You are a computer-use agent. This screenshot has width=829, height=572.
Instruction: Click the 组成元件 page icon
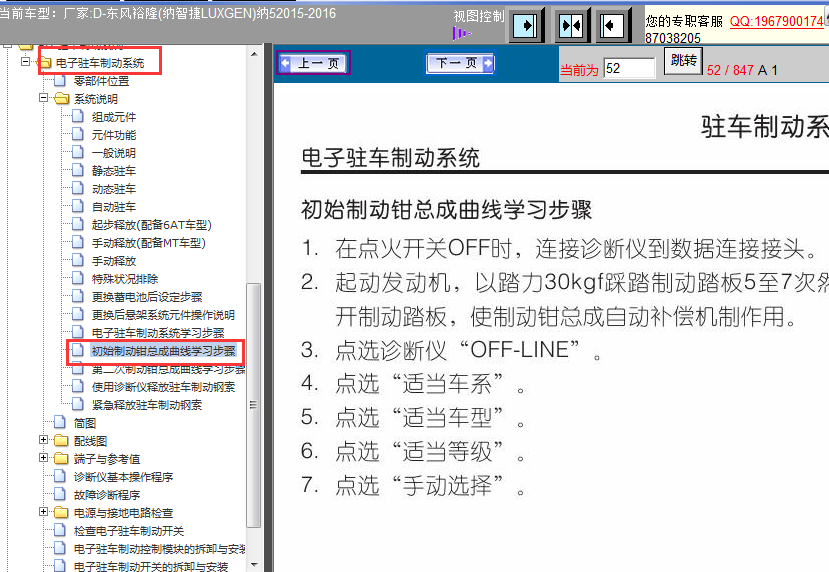(x=78, y=116)
